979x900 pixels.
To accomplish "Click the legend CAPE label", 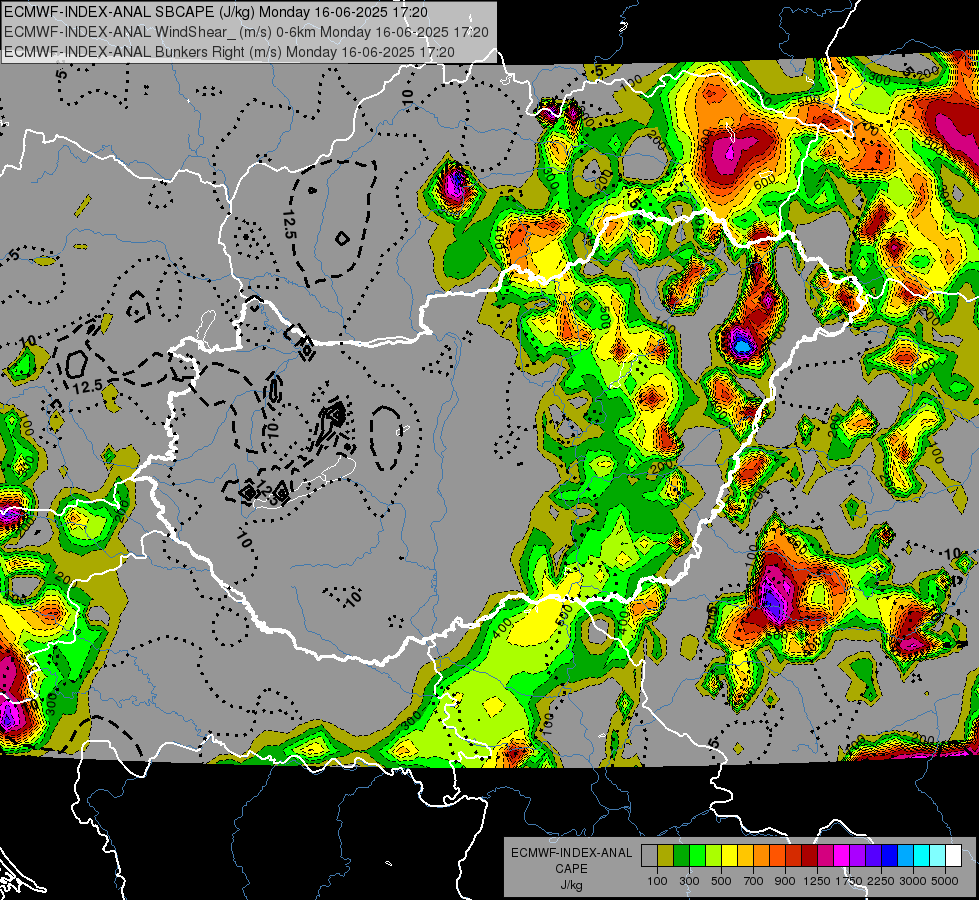I will click(x=571, y=869).
